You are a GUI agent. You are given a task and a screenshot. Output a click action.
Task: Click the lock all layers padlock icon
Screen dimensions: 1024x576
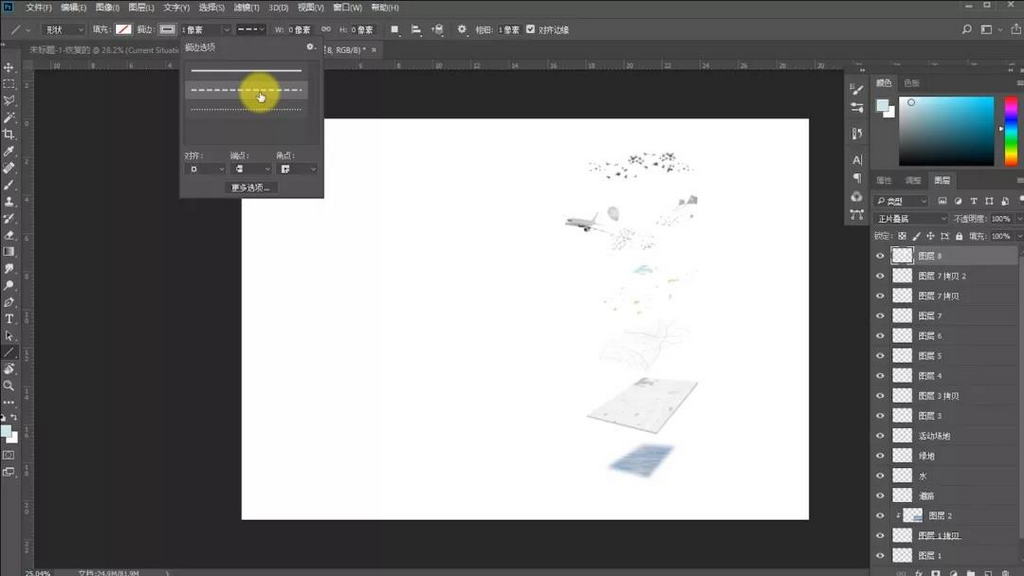click(x=960, y=236)
